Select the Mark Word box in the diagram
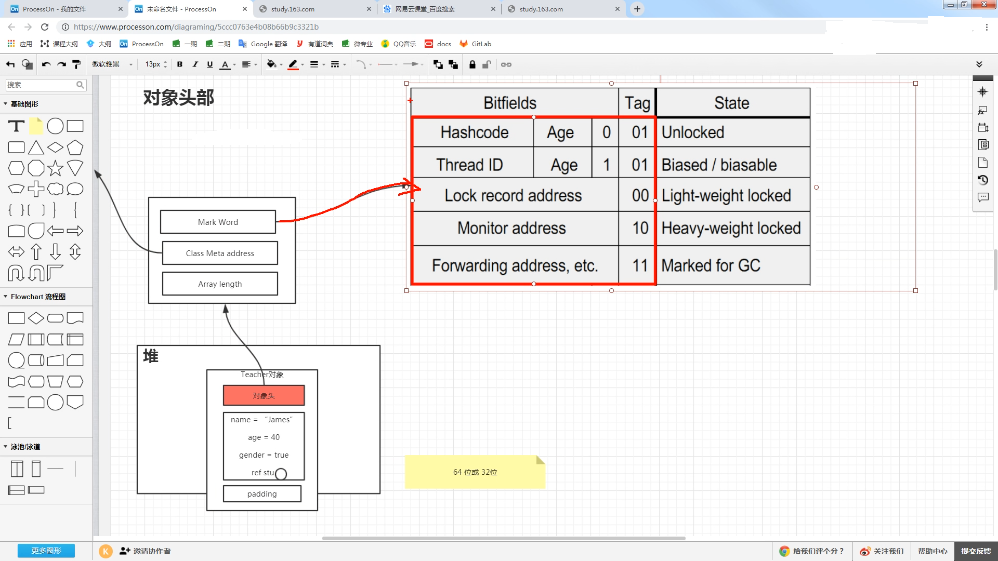The image size is (998, 561). coord(218,222)
